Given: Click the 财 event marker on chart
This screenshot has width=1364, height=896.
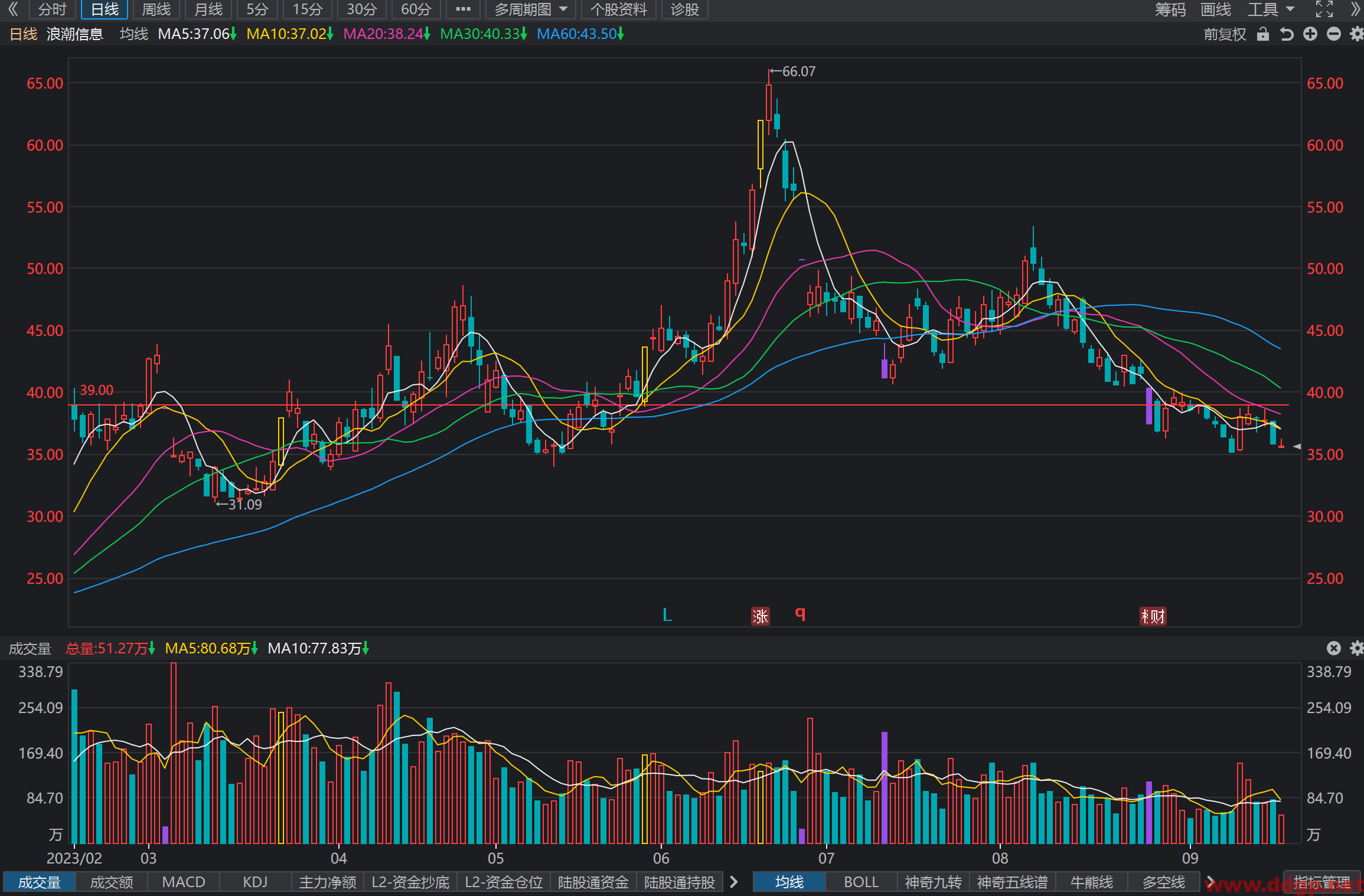Looking at the screenshot, I should [1153, 616].
